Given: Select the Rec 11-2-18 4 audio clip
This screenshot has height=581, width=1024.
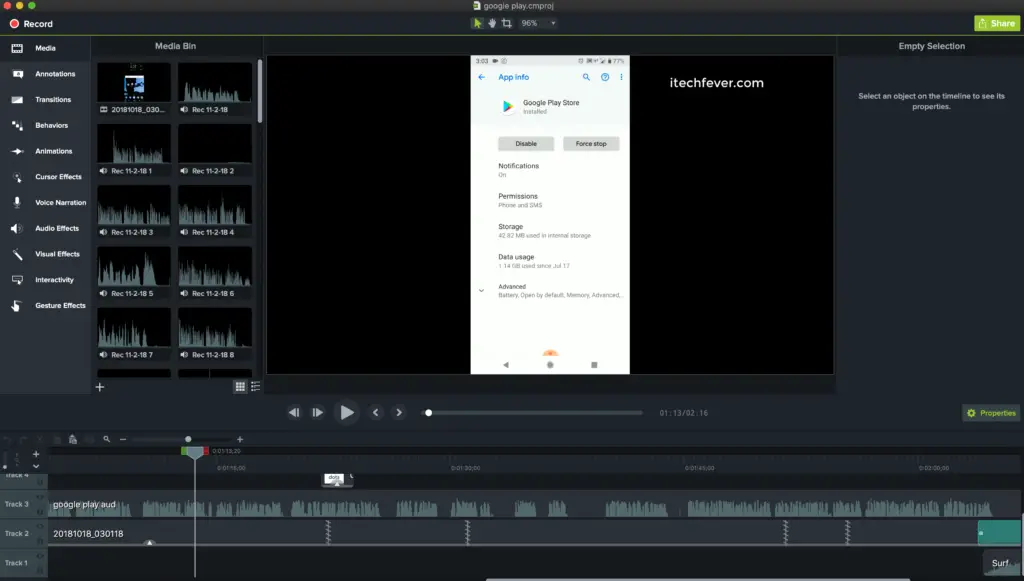Looking at the screenshot, I should (x=215, y=212).
